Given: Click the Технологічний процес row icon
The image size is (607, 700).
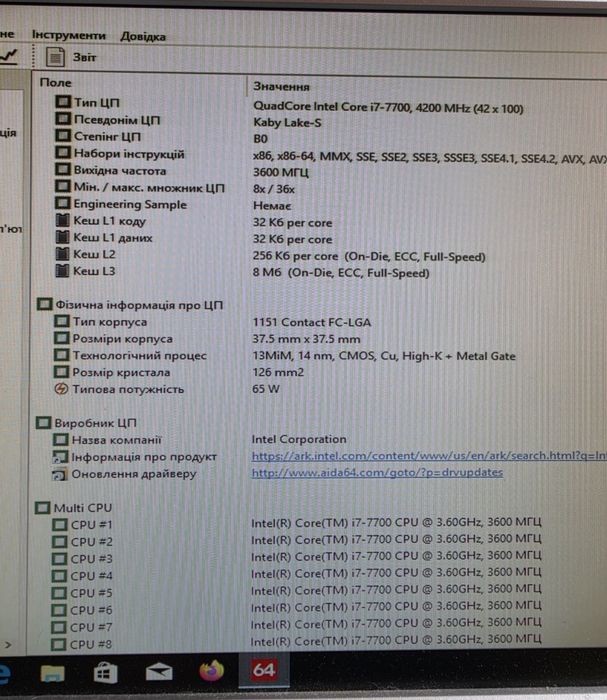Looking at the screenshot, I should click(62, 355).
